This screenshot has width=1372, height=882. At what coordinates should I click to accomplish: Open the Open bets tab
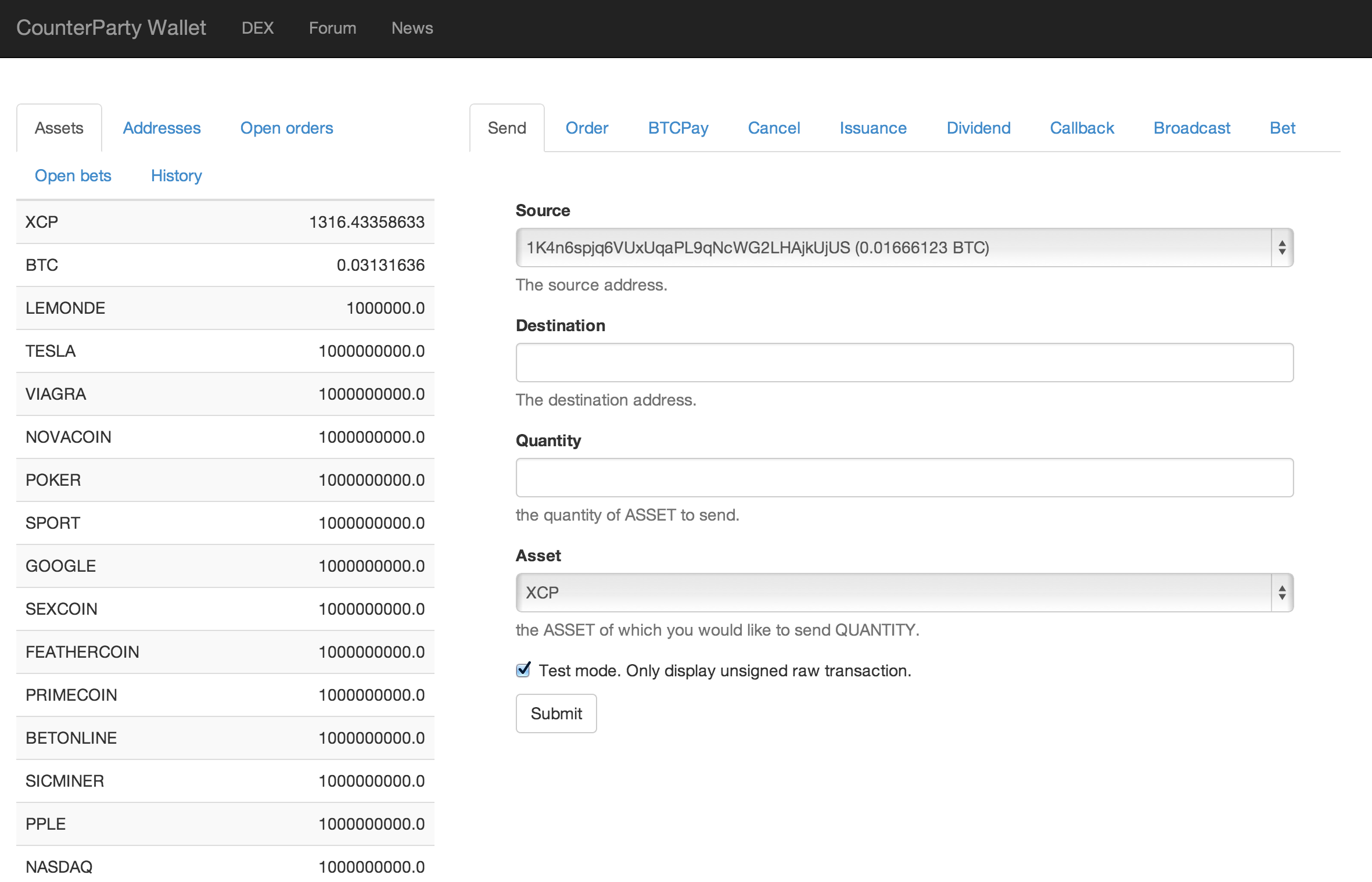73,175
